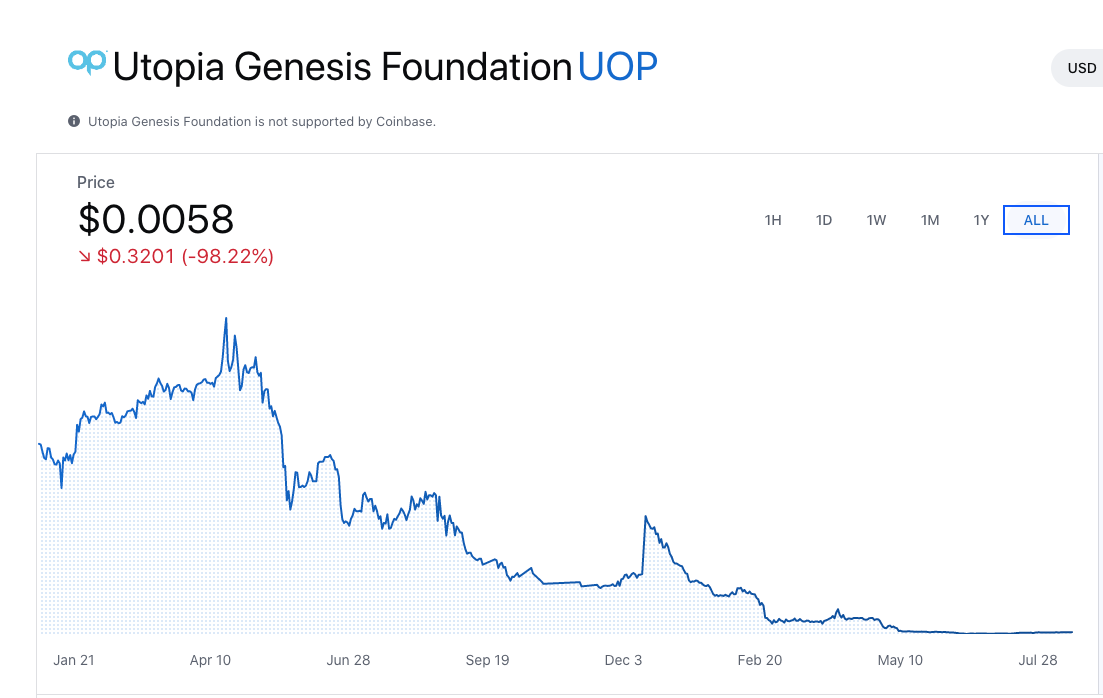Screen dimensions: 1103x698
Task: Click the Utopia Genesis Foundation logo icon
Action: [x=86, y=63]
